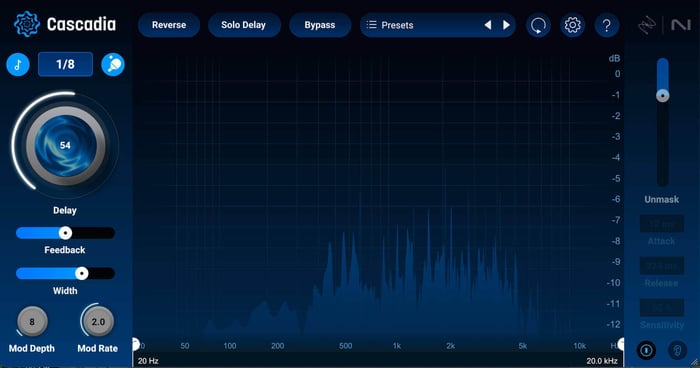This screenshot has height=368, width=700.
Task: Click the 500 frequency axis label
Action: (346, 346)
